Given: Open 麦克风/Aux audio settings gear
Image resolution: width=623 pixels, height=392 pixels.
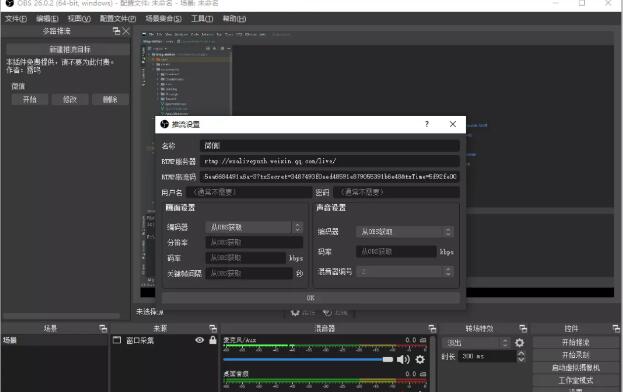Looking at the screenshot, I should 420,359.
